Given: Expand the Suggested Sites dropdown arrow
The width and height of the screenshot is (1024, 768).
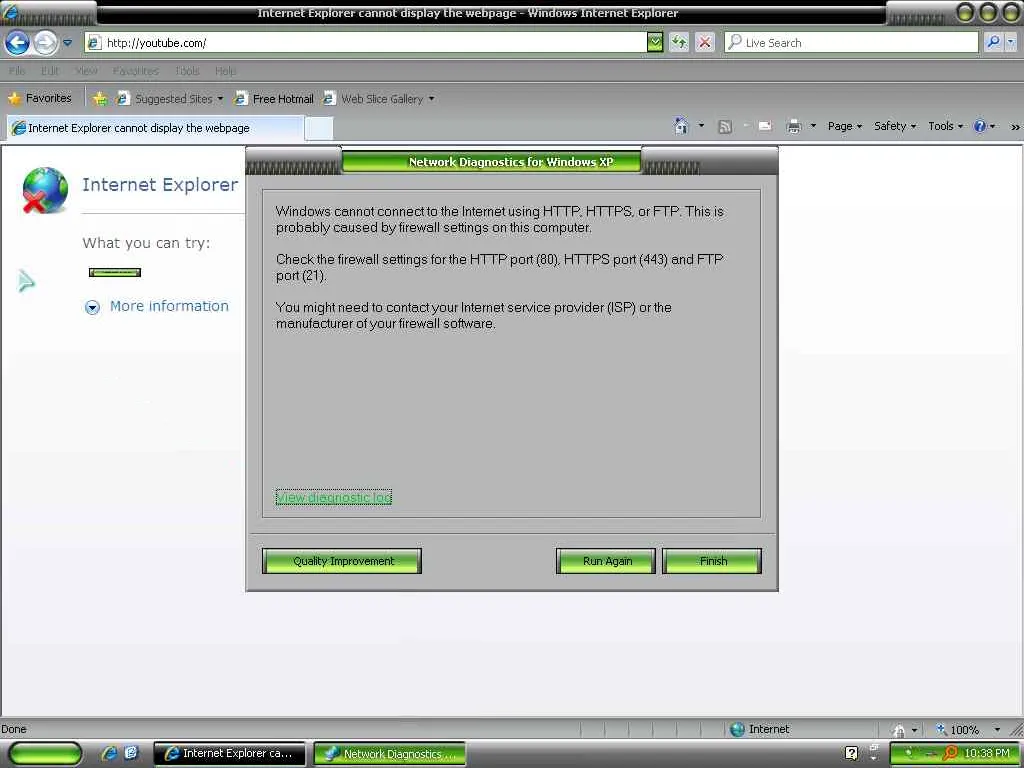Looking at the screenshot, I should coord(220,99).
